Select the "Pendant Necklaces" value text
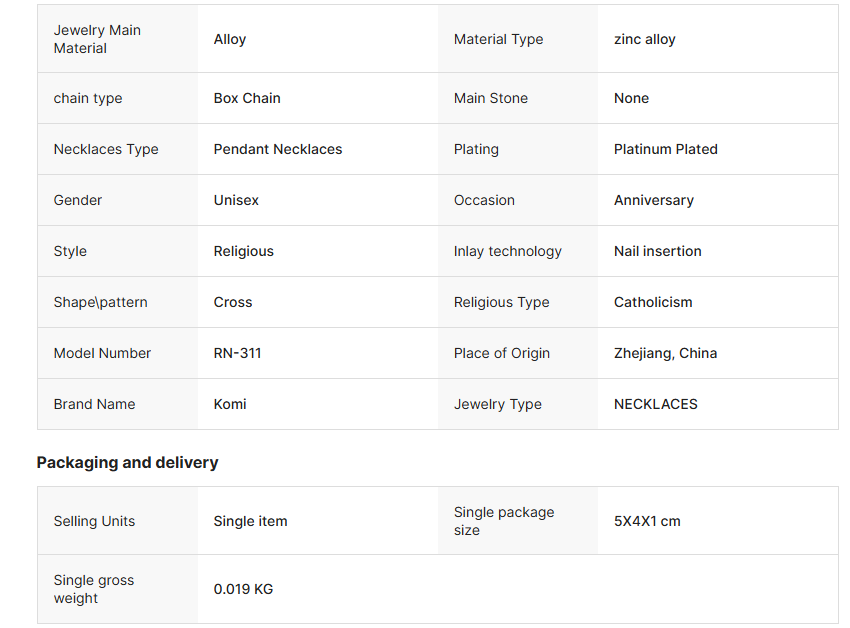 pyautogui.click(x=278, y=149)
